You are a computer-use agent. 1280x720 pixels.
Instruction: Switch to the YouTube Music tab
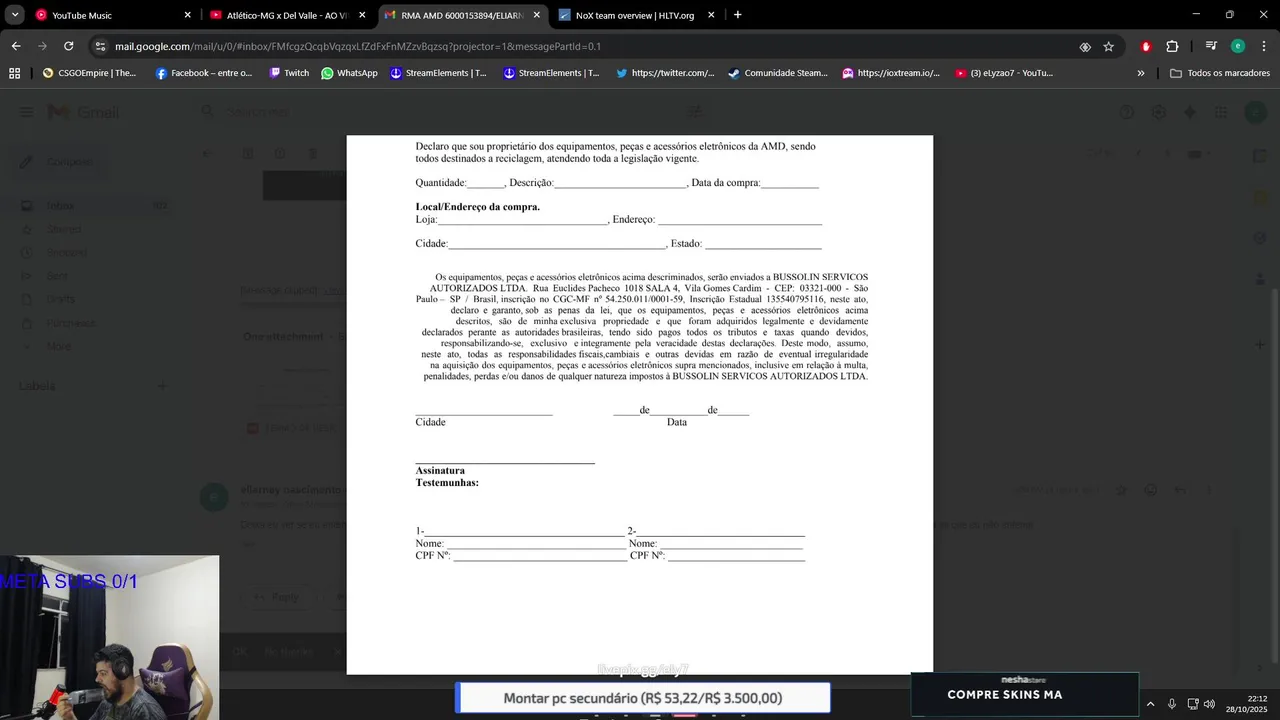pos(112,15)
